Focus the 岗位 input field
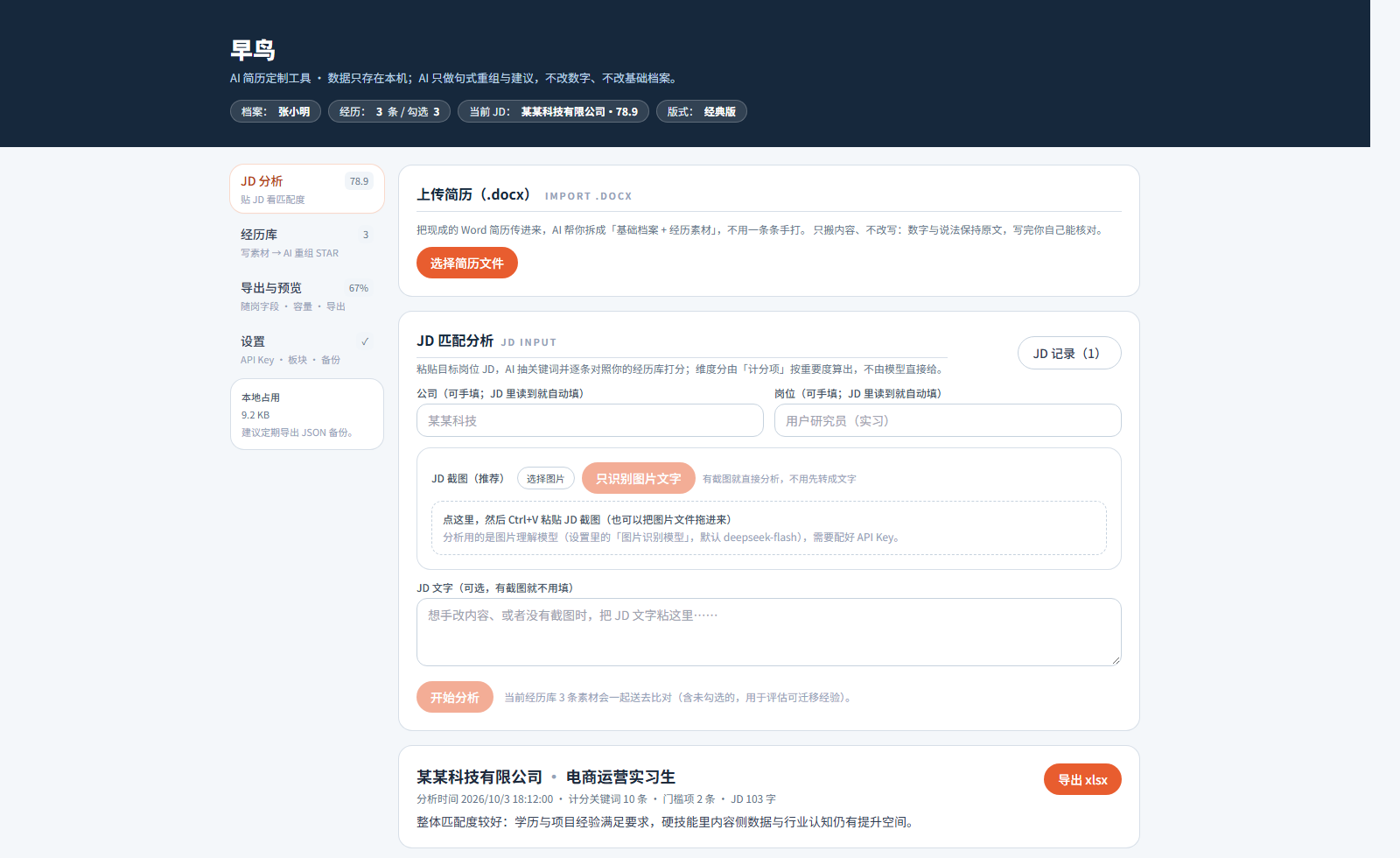Screen dimensions: 1400x858 948,420
